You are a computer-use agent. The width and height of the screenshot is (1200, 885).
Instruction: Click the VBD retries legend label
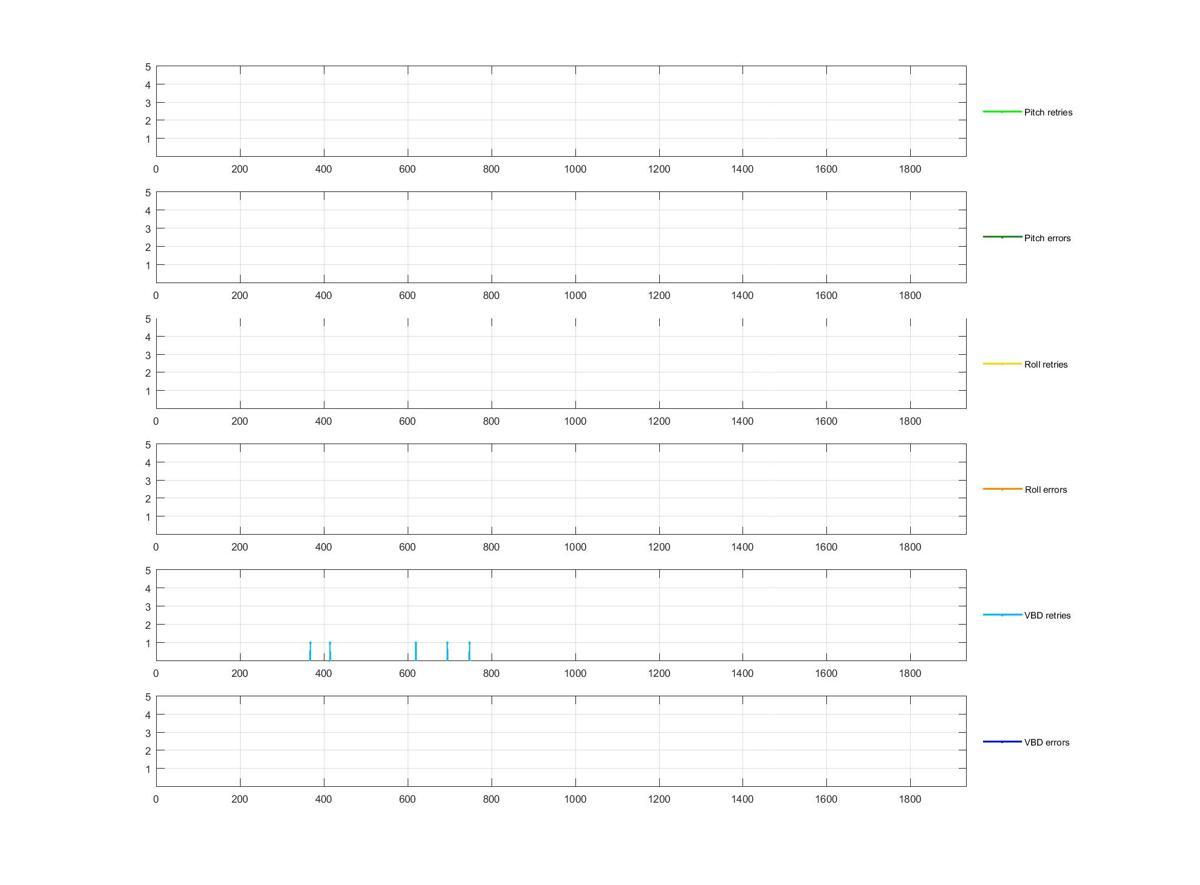click(x=1047, y=616)
